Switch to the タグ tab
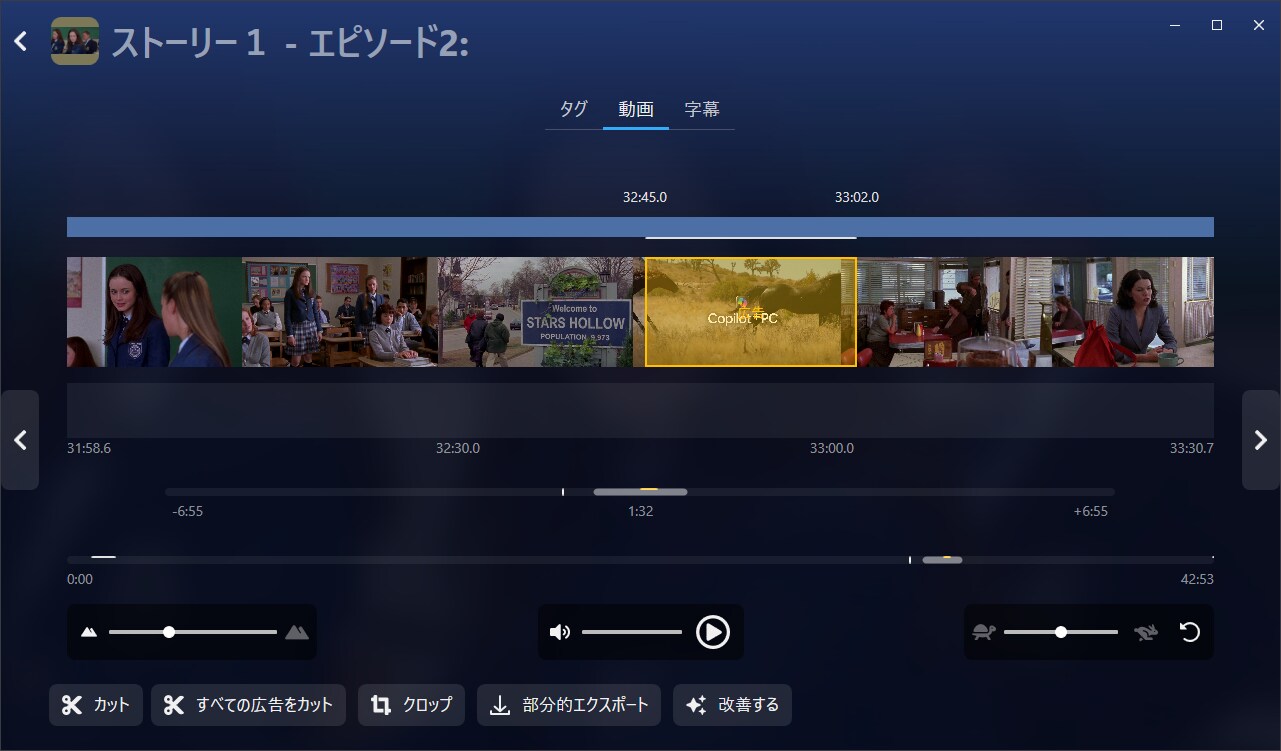1281x751 pixels. pyautogui.click(x=573, y=109)
